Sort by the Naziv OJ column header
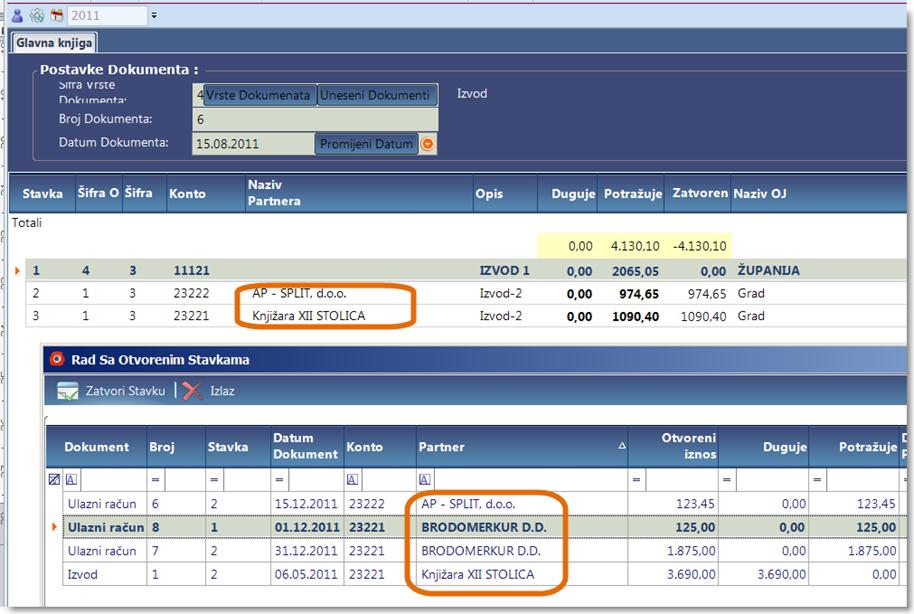 [x=818, y=194]
